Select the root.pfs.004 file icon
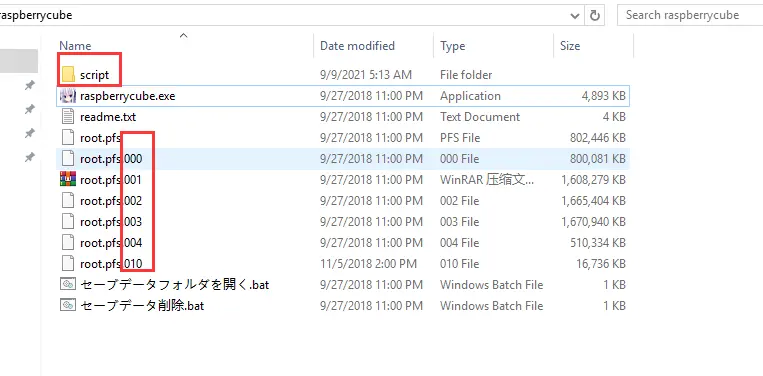Image resolution: width=763 pixels, height=376 pixels. [68, 242]
